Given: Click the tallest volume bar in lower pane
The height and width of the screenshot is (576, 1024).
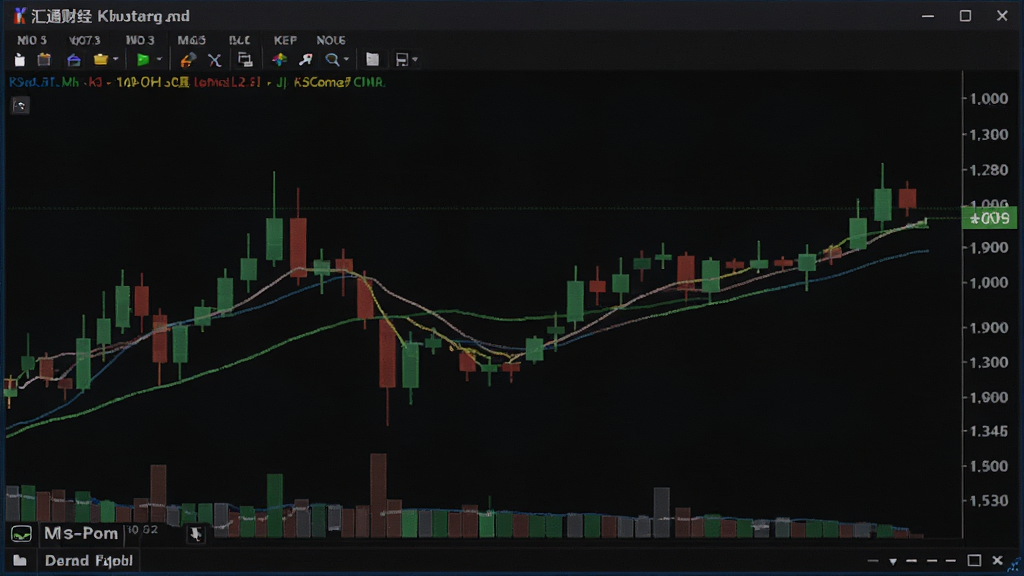Looking at the screenshot, I should (x=378, y=495).
